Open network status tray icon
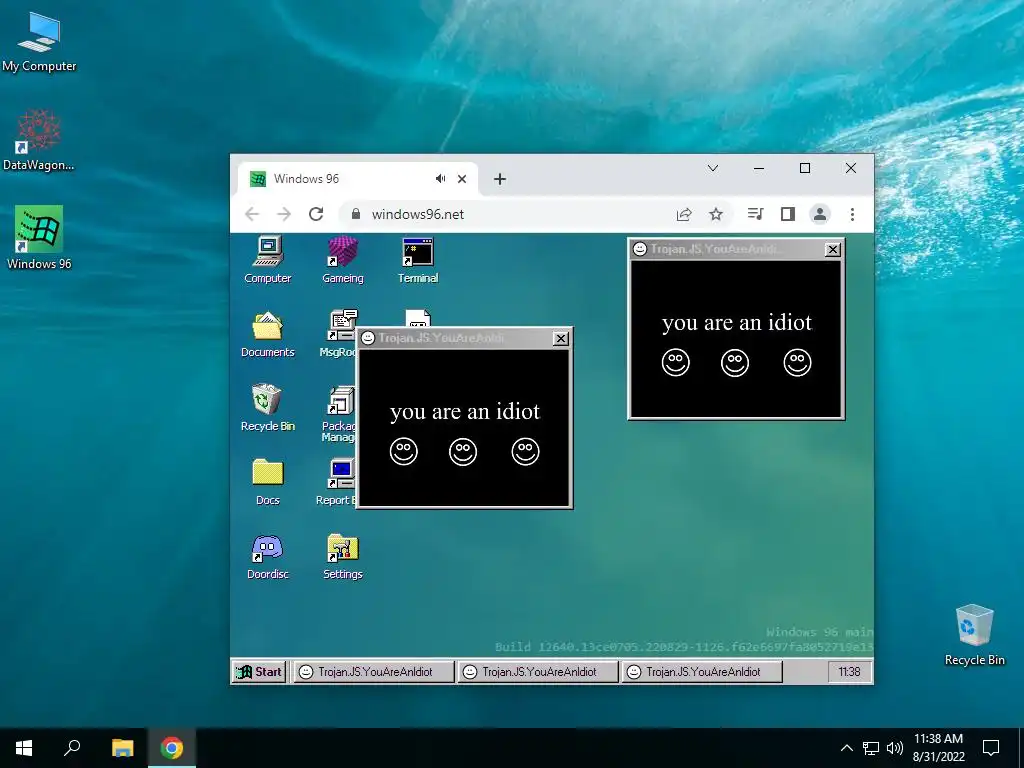 (871, 748)
